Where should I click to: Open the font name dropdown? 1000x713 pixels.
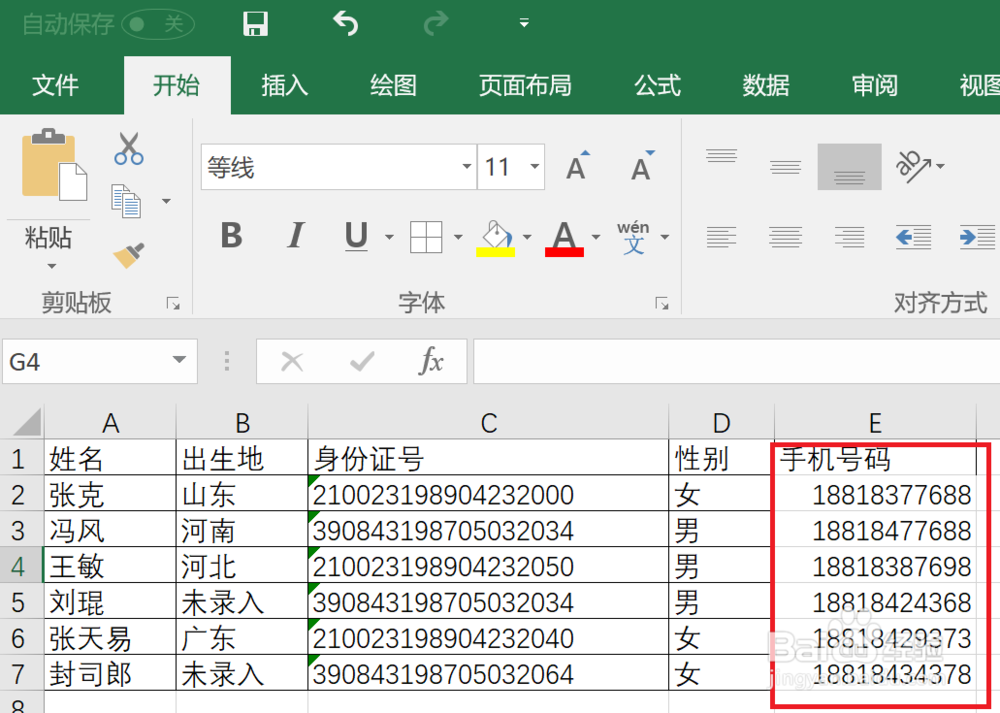click(466, 167)
